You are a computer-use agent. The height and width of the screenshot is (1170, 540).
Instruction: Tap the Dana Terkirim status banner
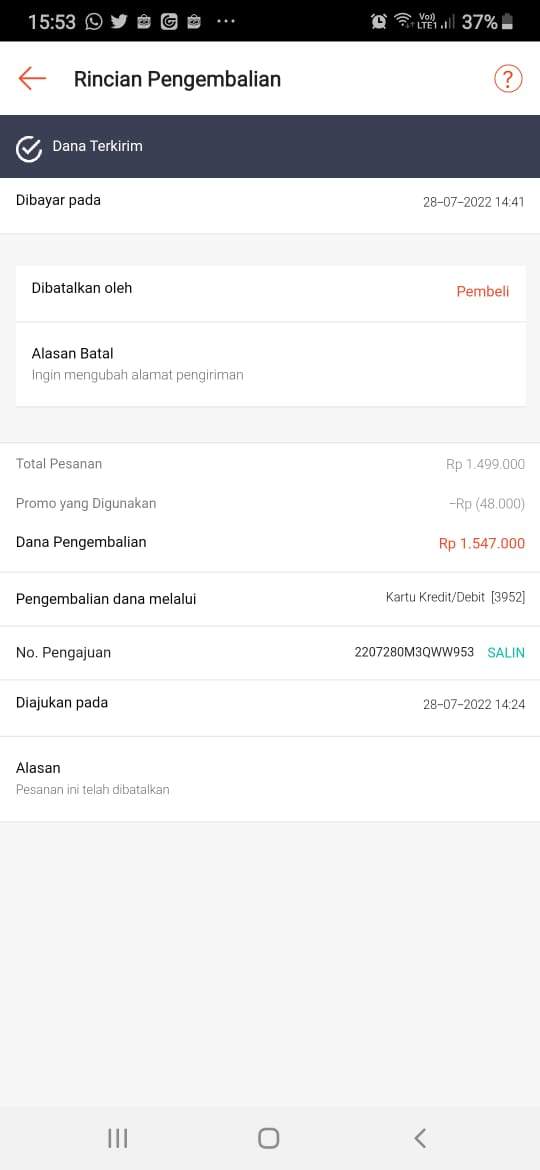[x=270, y=146]
